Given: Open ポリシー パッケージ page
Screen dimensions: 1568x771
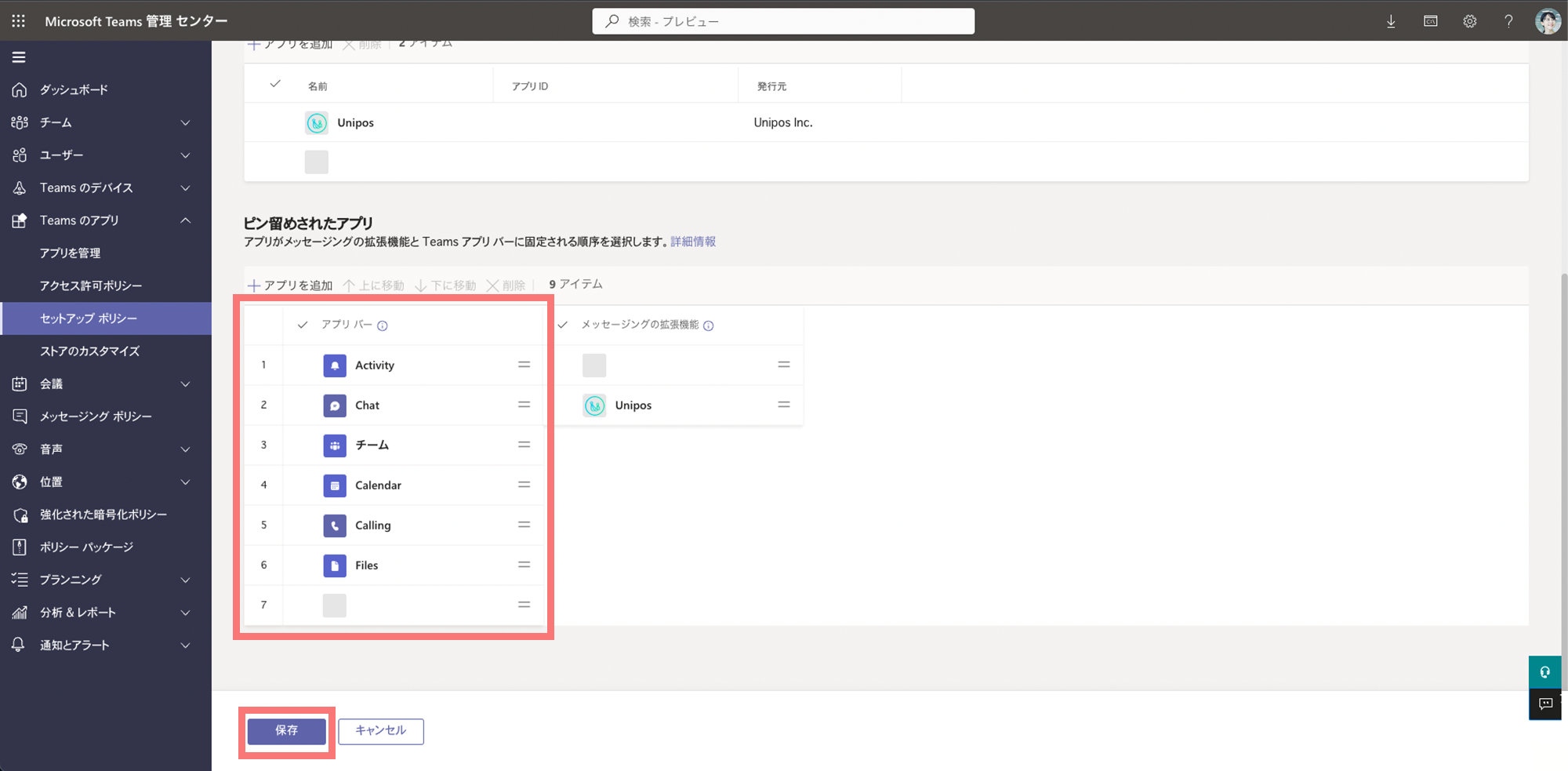Looking at the screenshot, I should click(x=87, y=547).
